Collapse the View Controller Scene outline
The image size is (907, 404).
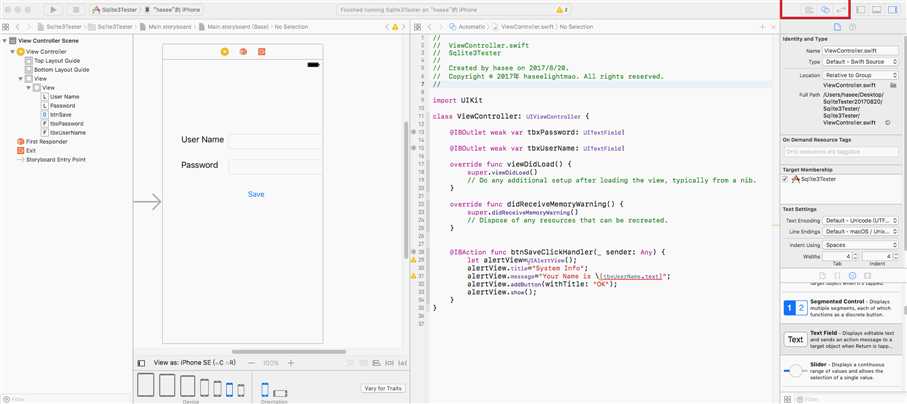(x=5, y=41)
